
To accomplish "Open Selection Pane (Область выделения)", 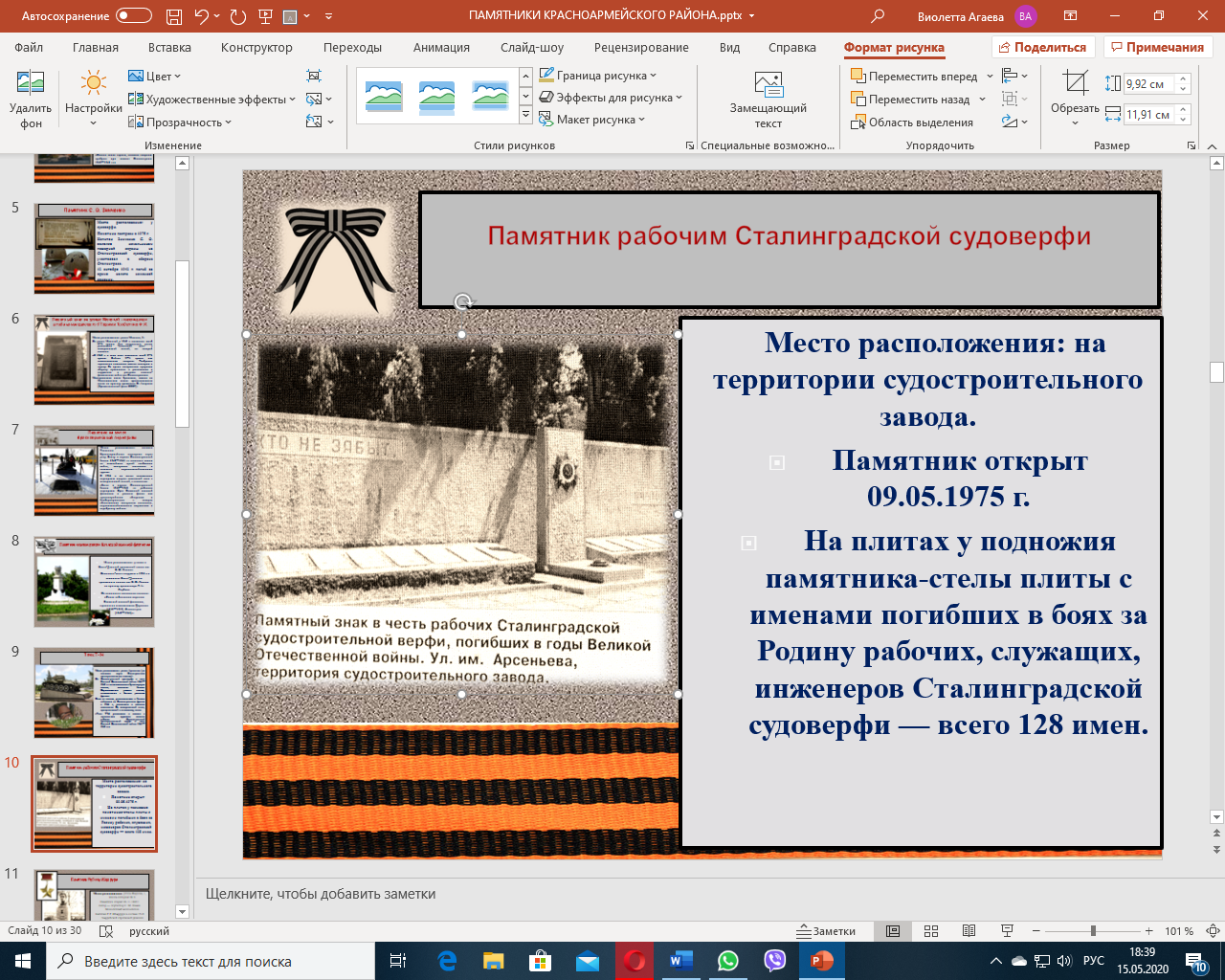I will click(912, 122).
